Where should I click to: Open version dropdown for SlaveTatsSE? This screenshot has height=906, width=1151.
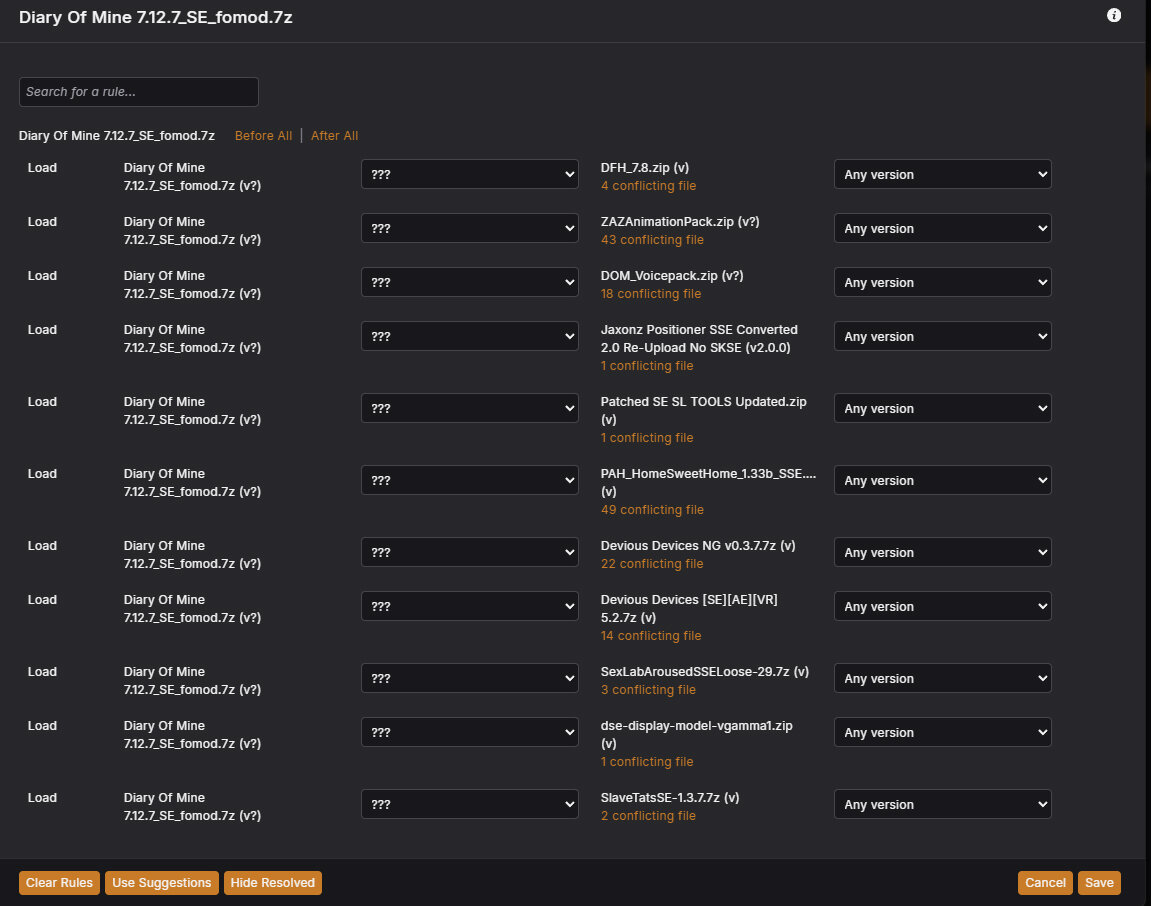(943, 804)
